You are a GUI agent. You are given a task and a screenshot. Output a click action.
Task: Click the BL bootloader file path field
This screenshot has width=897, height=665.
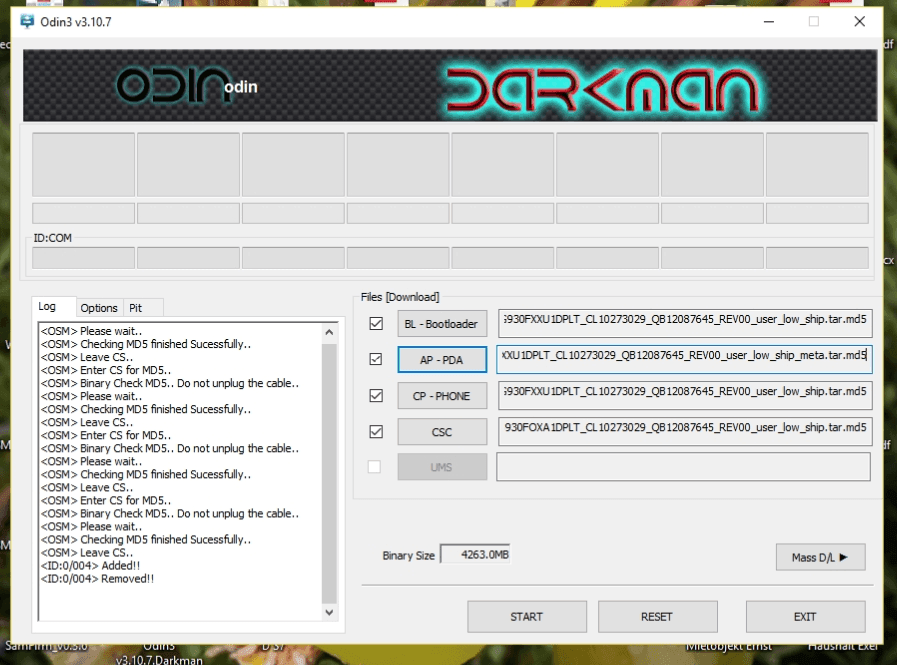685,323
